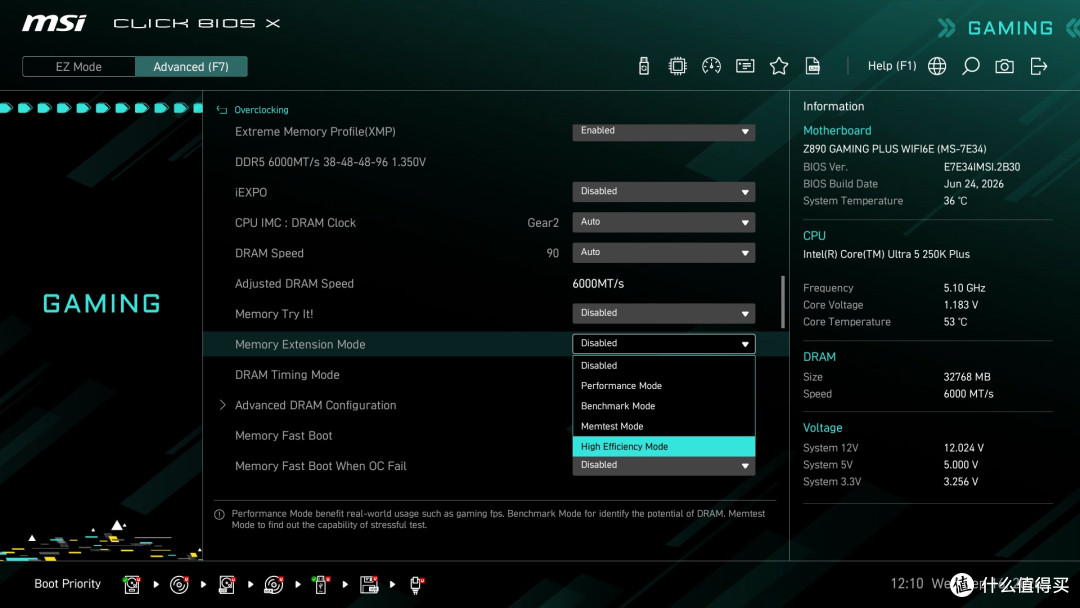This screenshot has height=608, width=1080.
Task: Open the CPU chip hardware icon
Action: pyautogui.click(x=678, y=66)
